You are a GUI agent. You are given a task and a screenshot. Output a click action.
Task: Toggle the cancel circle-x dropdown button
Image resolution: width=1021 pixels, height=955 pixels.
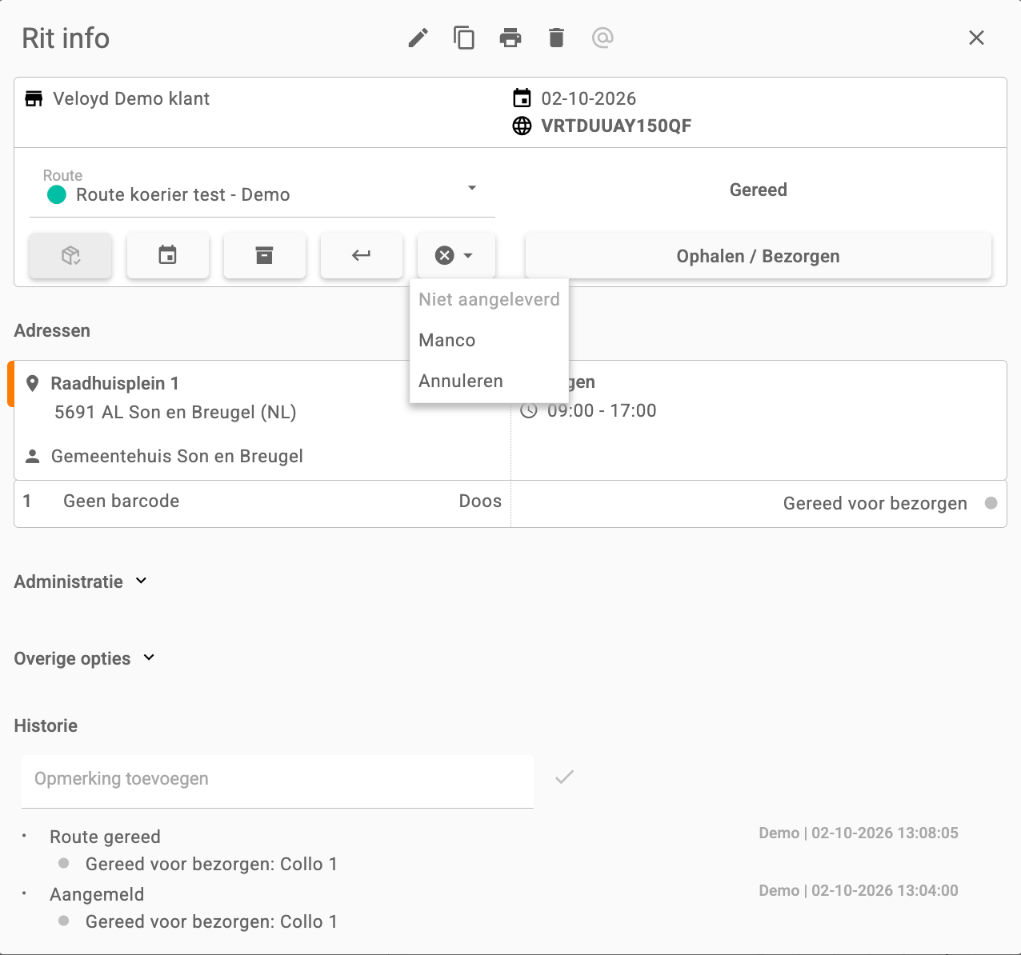(455, 256)
